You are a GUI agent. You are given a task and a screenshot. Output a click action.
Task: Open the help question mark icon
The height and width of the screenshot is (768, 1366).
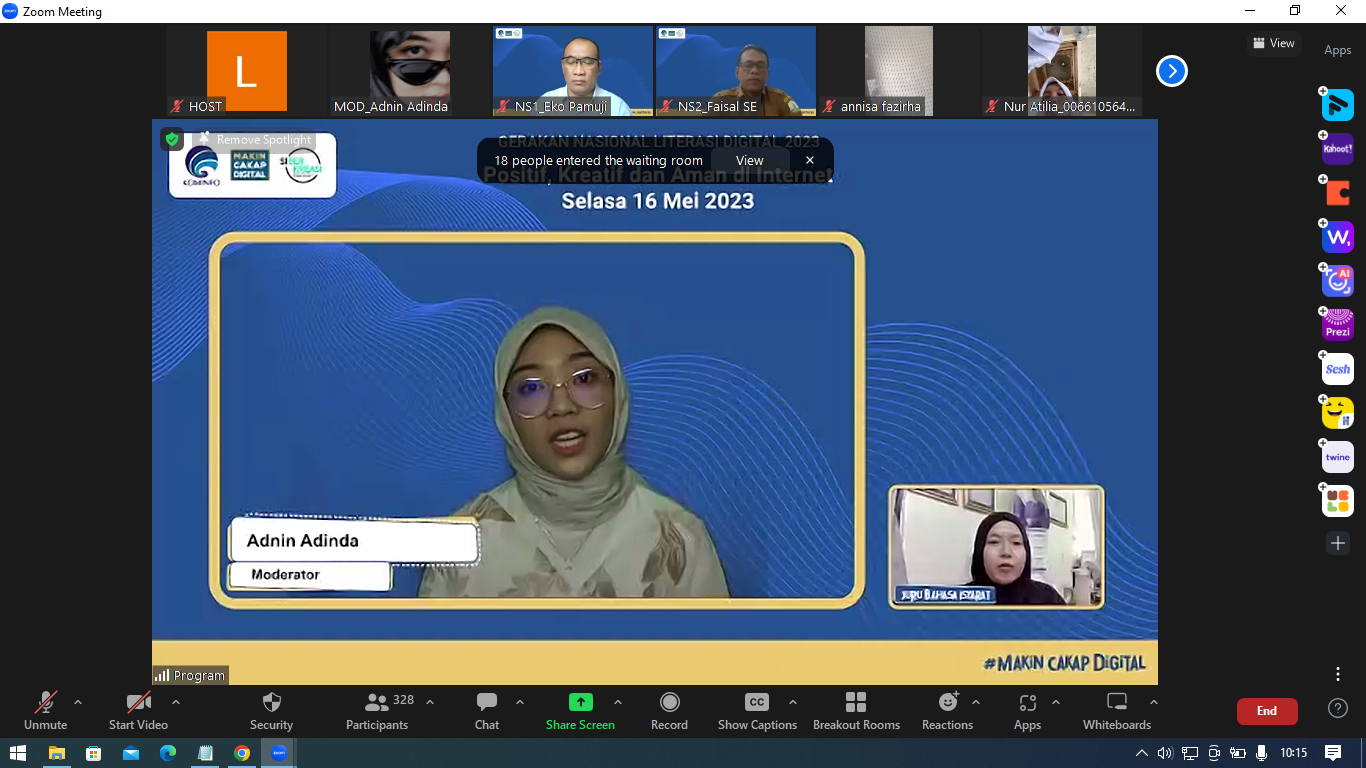[x=1338, y=709]
